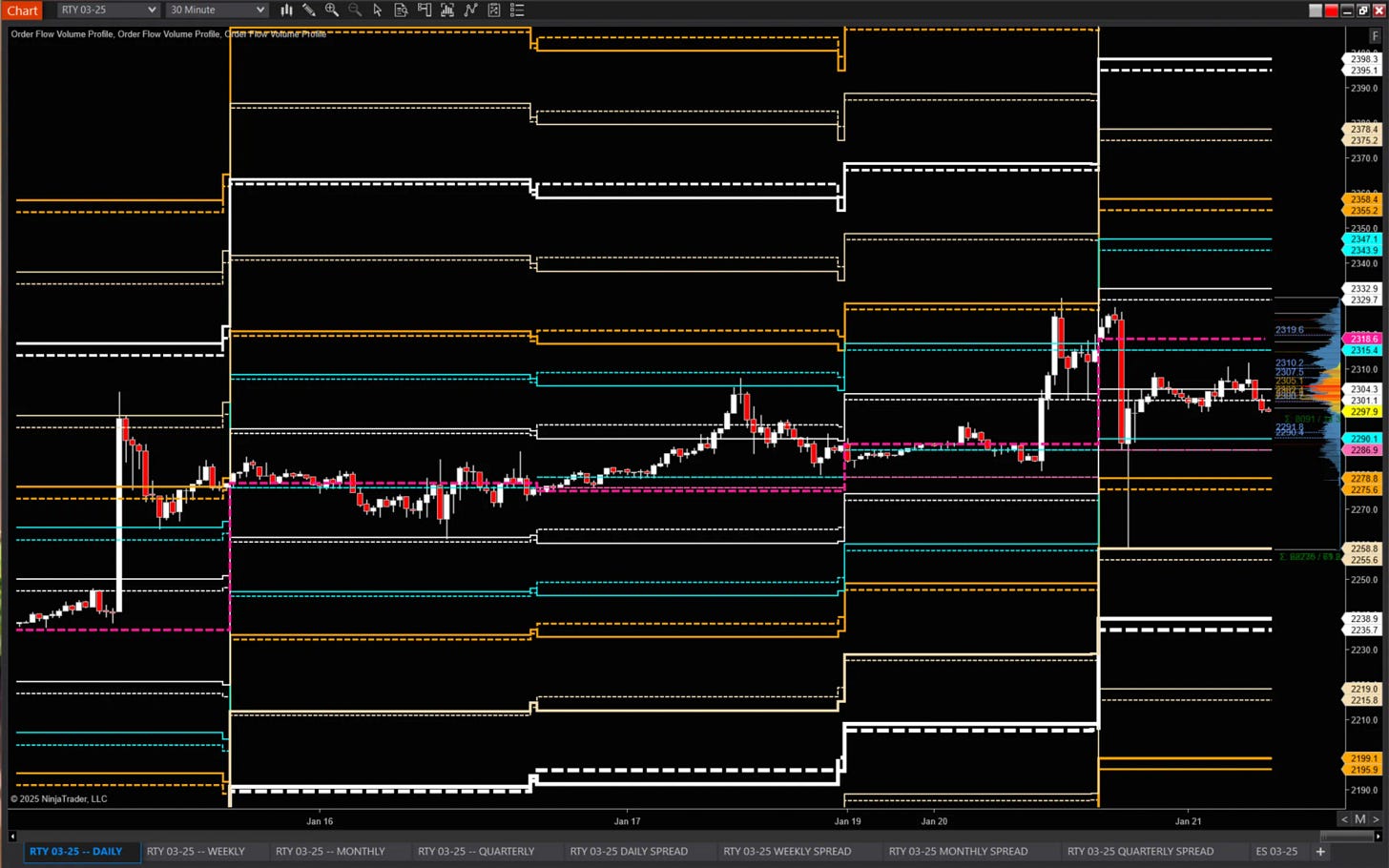Click the yellow 2297.9 price marker
Image resolution: width=1389 pixels, height=868 pixels.
pyautogui.click(x=1362, y=411)
